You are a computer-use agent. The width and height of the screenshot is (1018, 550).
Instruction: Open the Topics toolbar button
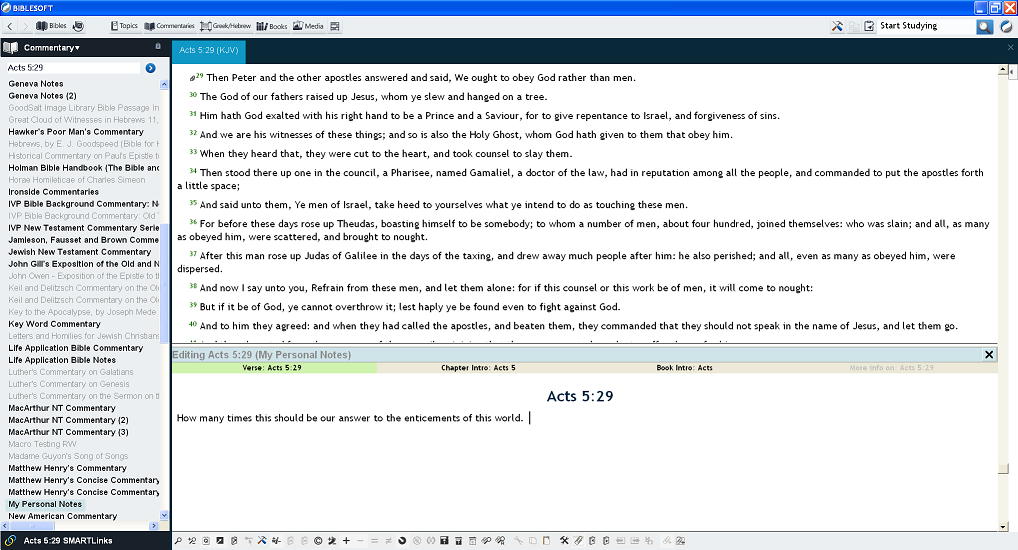(x=124, y=26)
